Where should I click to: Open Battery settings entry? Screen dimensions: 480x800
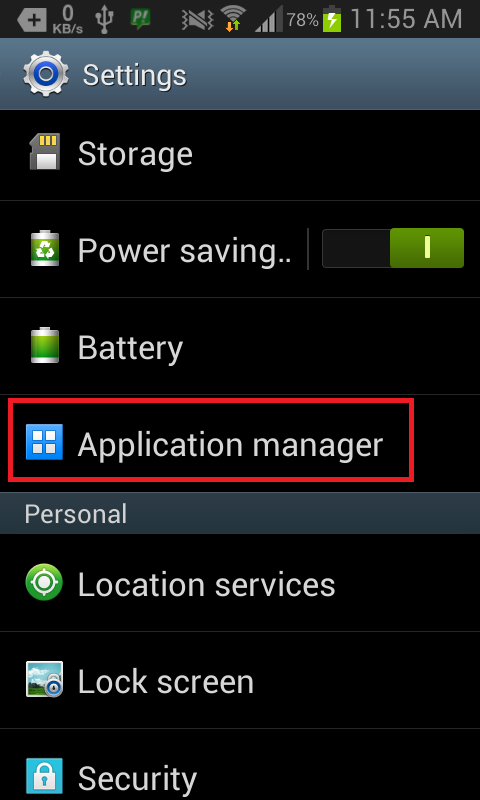(x=240, y=346)
